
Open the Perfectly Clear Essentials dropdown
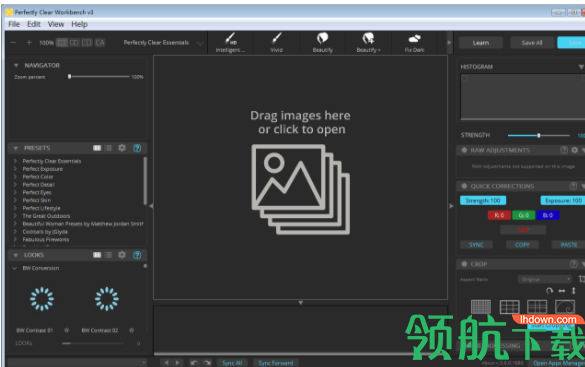coord(163,43)
